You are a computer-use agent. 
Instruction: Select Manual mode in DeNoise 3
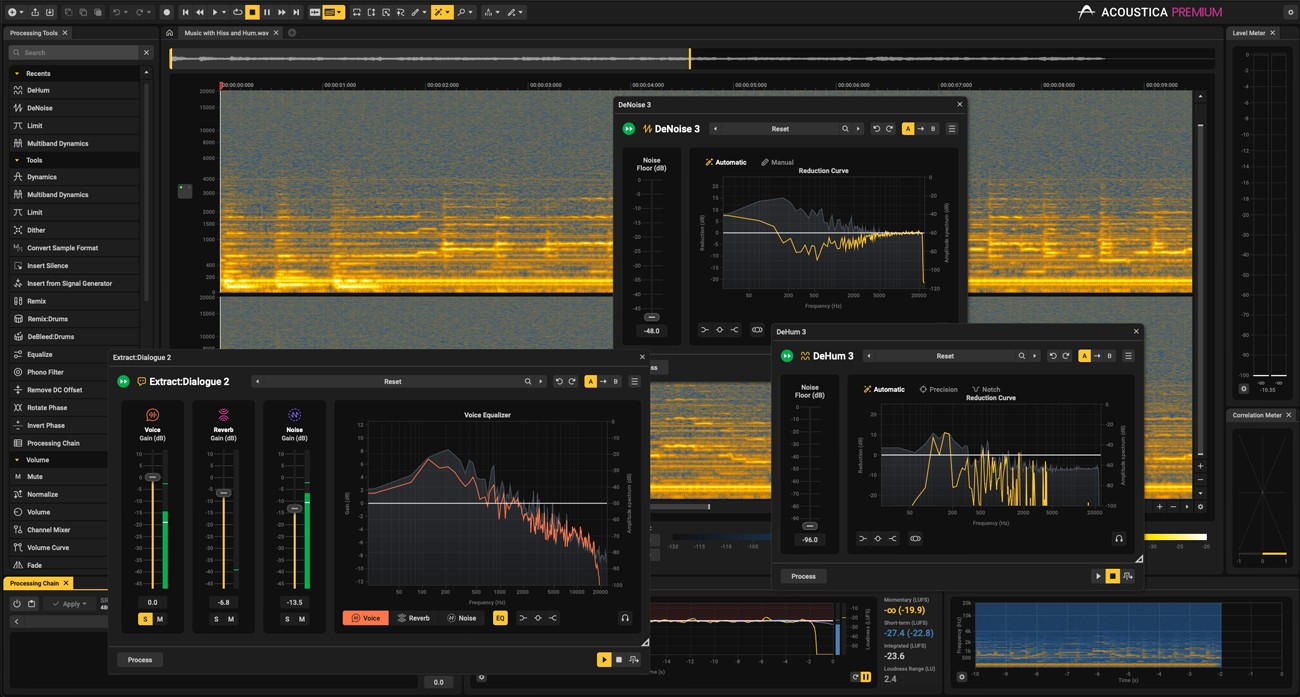pyautogui.click(x=777, y=162)
